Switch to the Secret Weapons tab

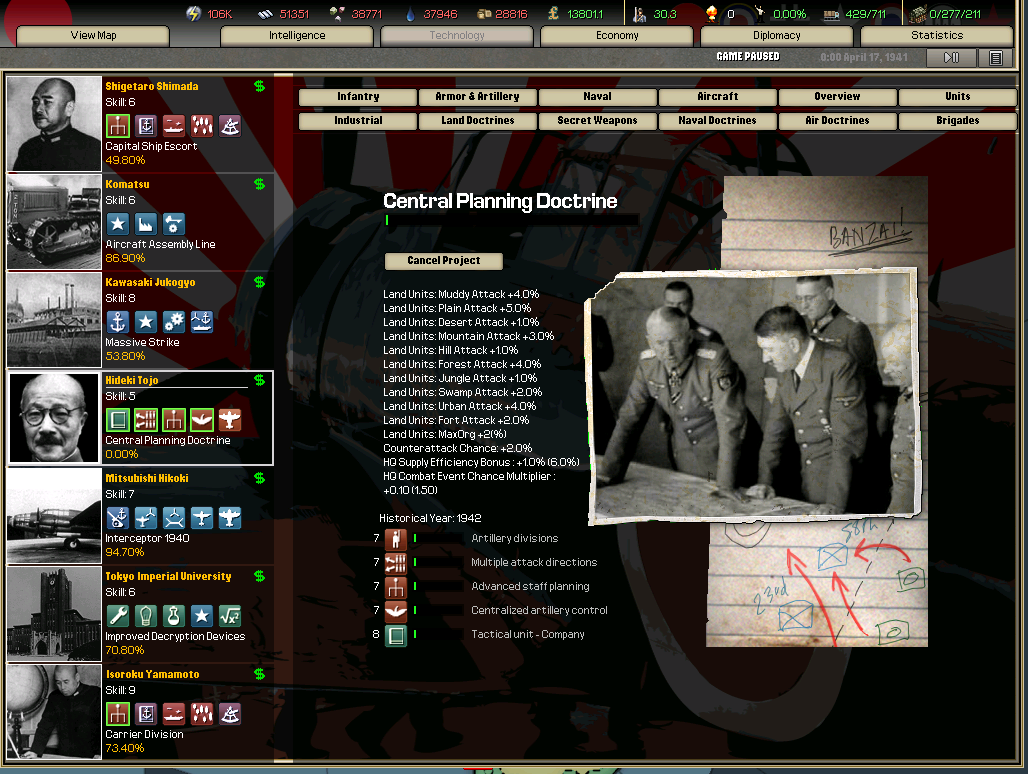597,121
